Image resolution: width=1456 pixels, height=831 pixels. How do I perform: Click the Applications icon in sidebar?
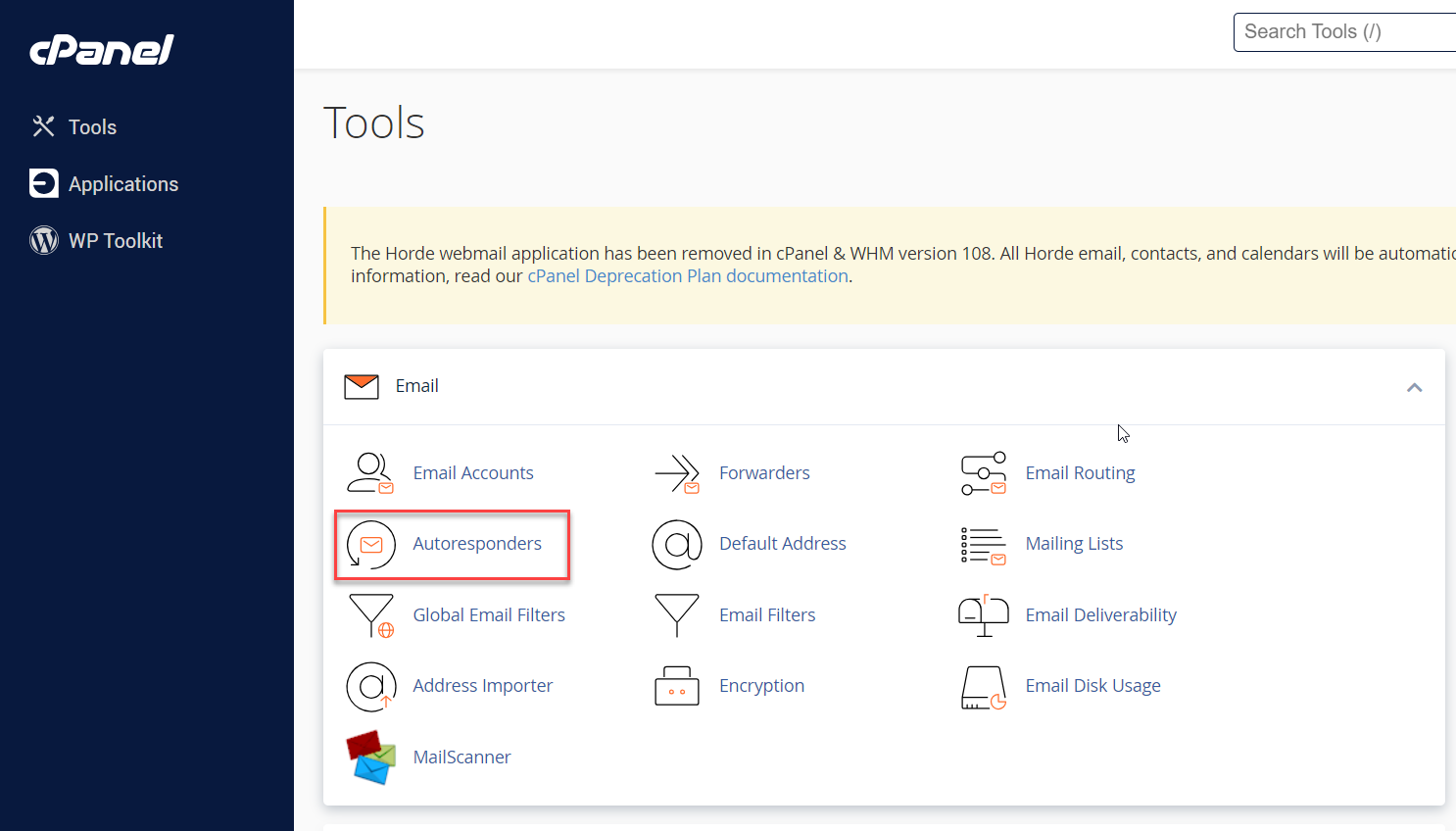44,183
